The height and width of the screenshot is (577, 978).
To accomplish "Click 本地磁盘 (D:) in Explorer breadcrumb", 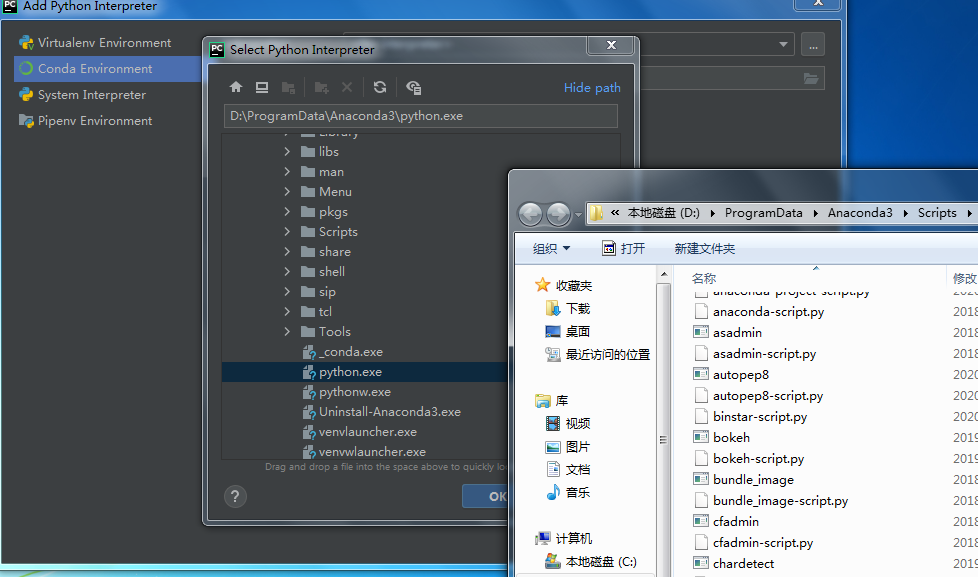I will pyautogui.click(x=664, y=213).
